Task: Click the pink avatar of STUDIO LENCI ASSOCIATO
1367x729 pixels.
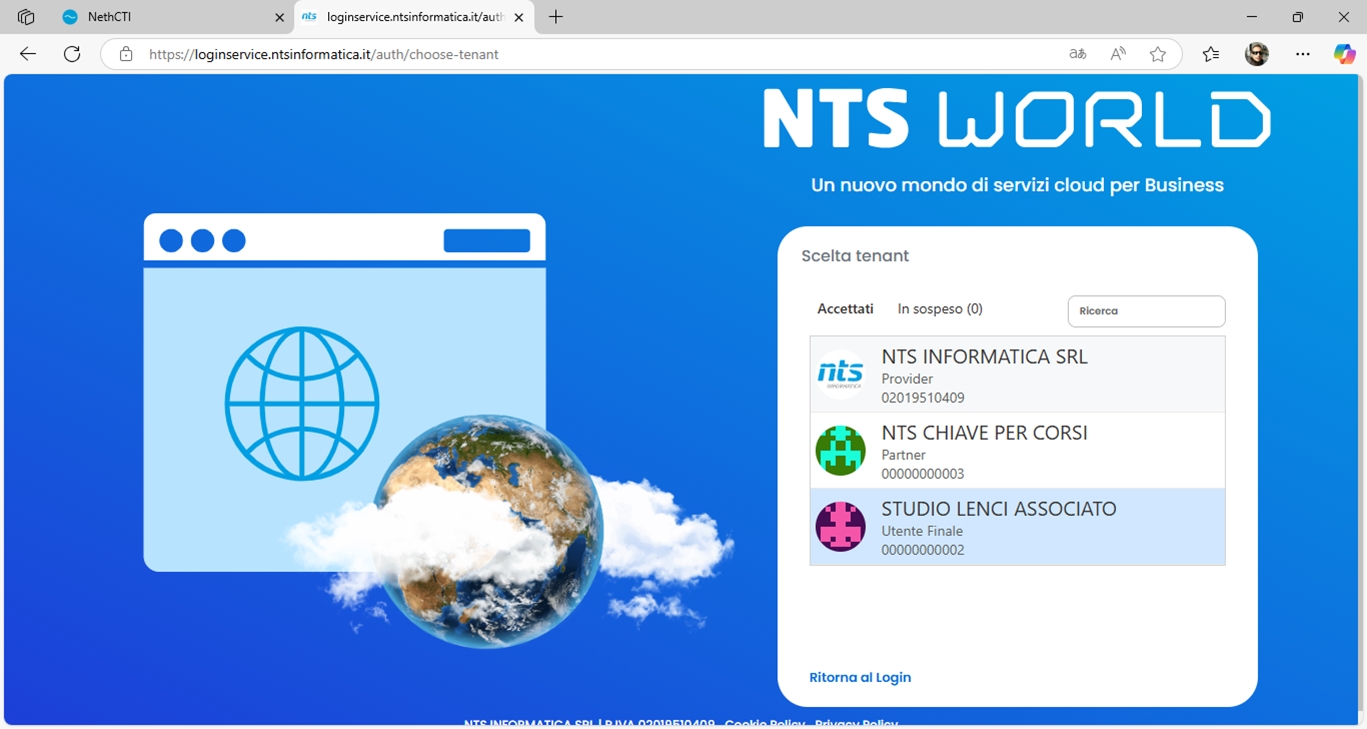Action: tap(840, 526)
